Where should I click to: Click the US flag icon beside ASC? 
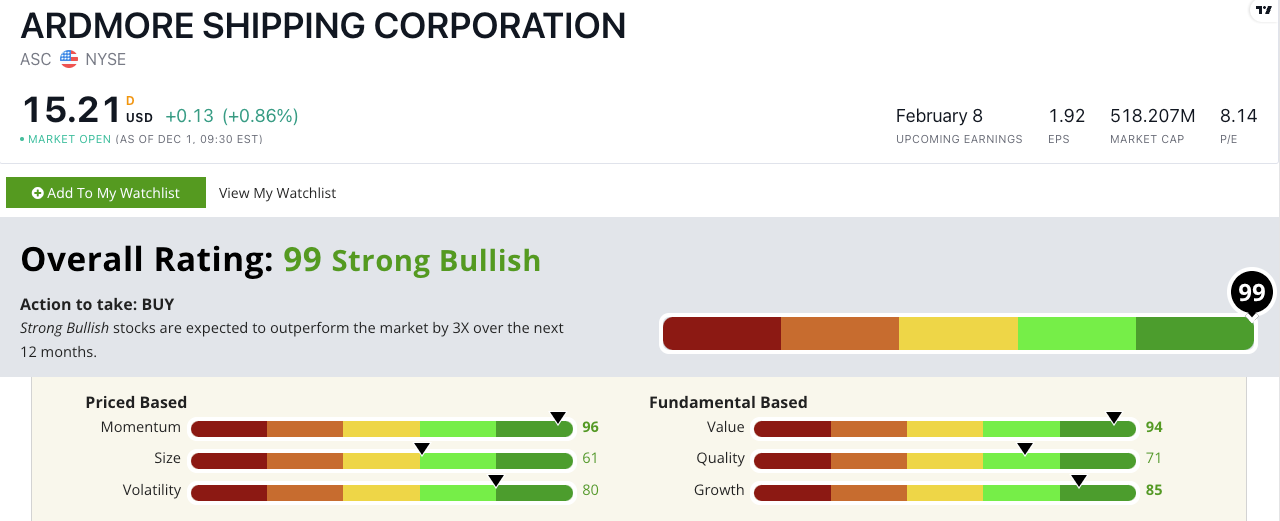(69, 59)
